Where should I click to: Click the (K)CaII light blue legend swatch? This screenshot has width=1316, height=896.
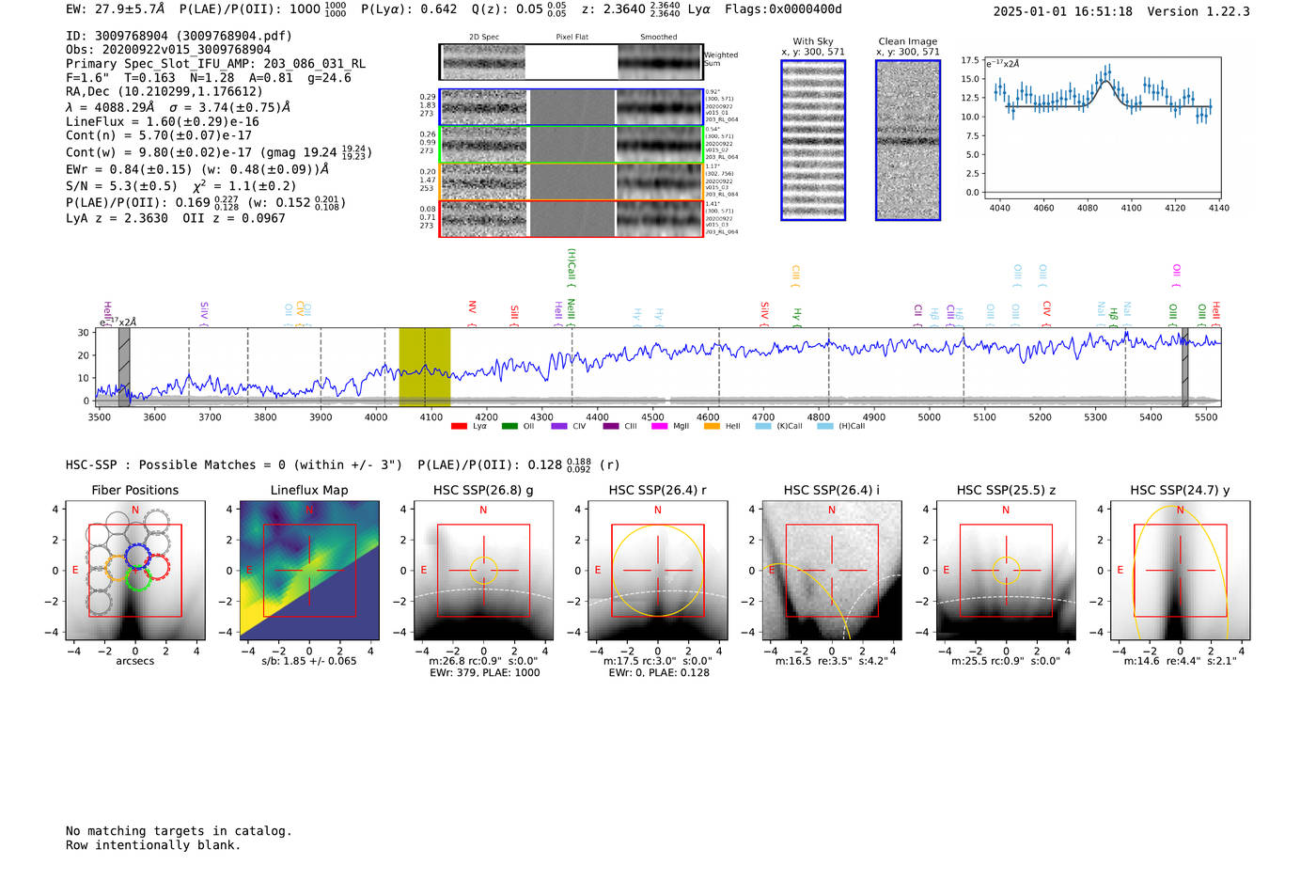coord(763,426)
